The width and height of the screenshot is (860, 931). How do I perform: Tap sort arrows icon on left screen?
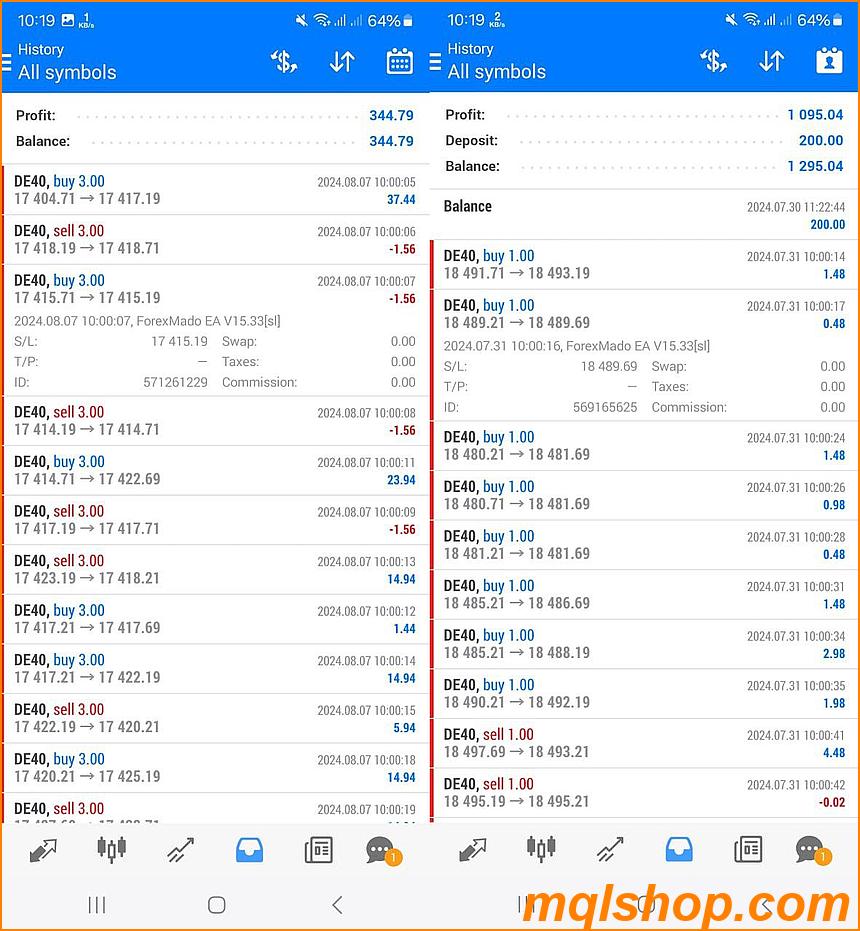tap(342, 62)
